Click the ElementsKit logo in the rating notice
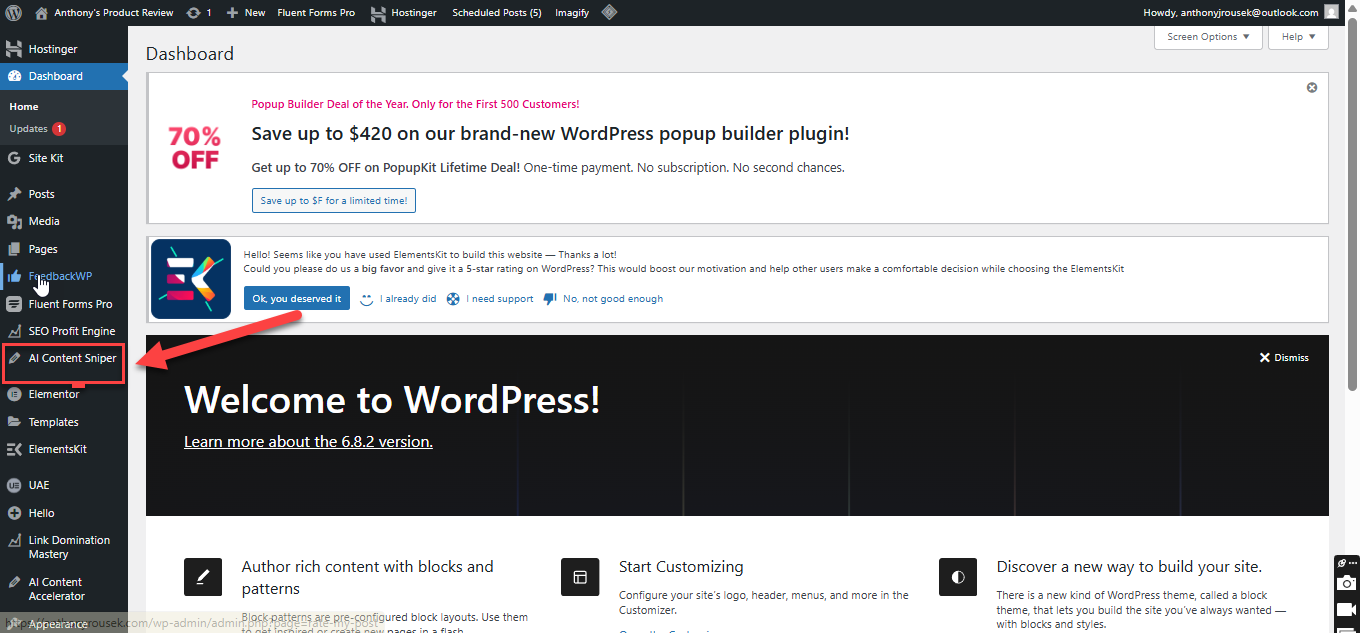This screenshot has width=1360, height=633. pos(191,279)
